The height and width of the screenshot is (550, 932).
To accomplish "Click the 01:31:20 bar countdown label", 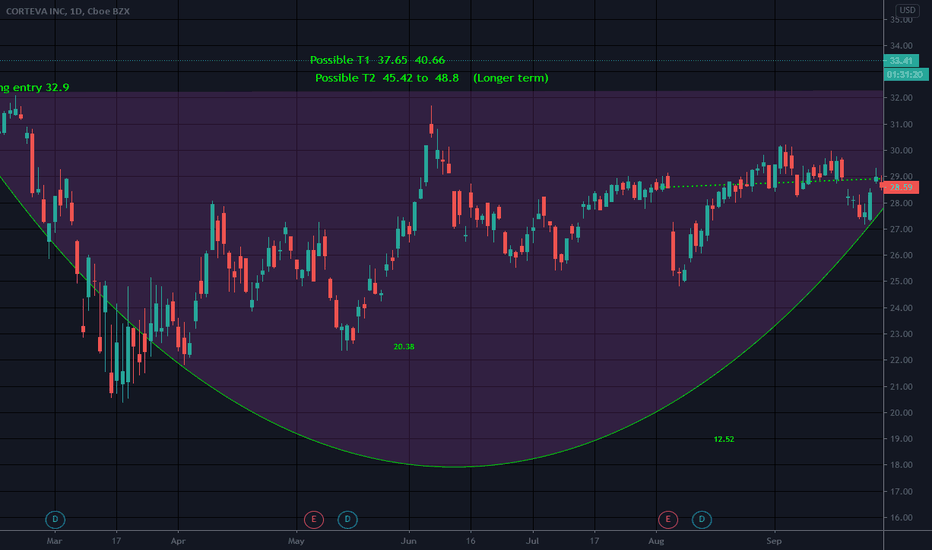I will pos(905,74).
